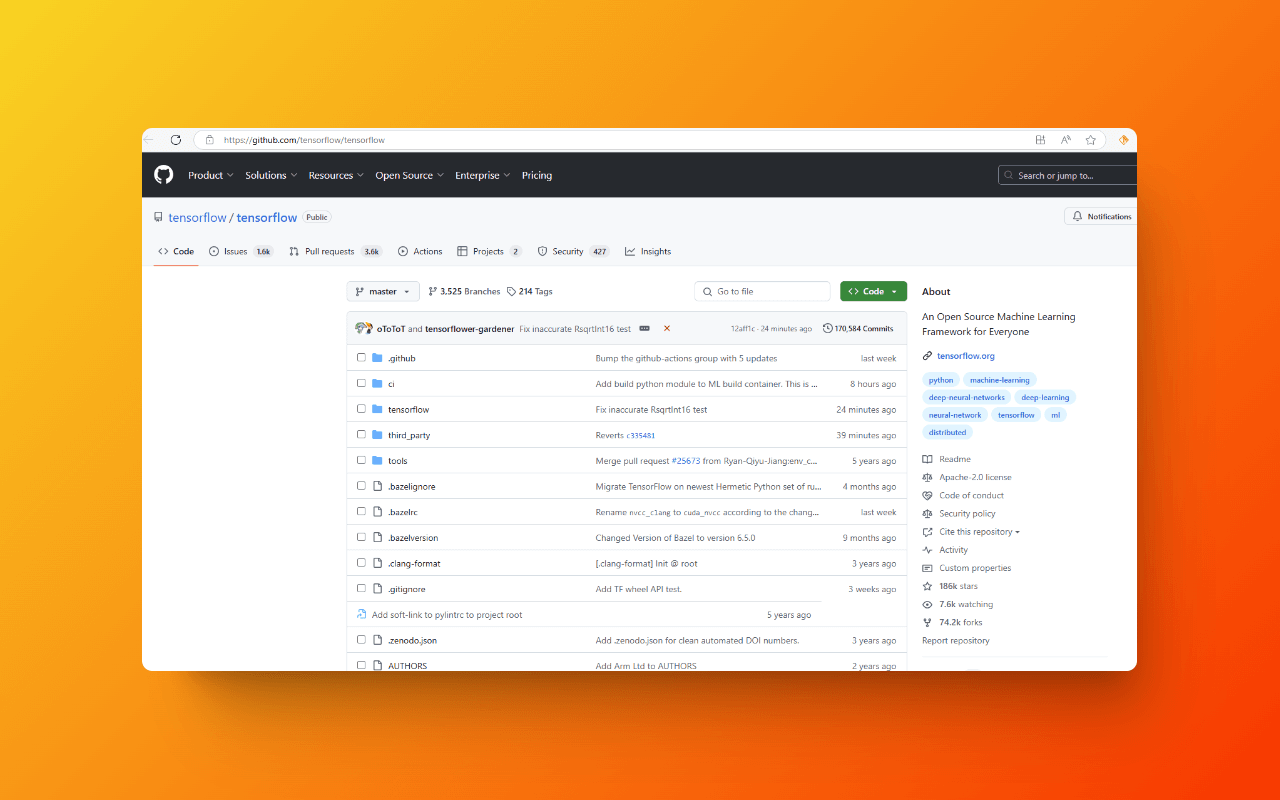
Task: Open the master branch selector
Action: coord(383,291)
